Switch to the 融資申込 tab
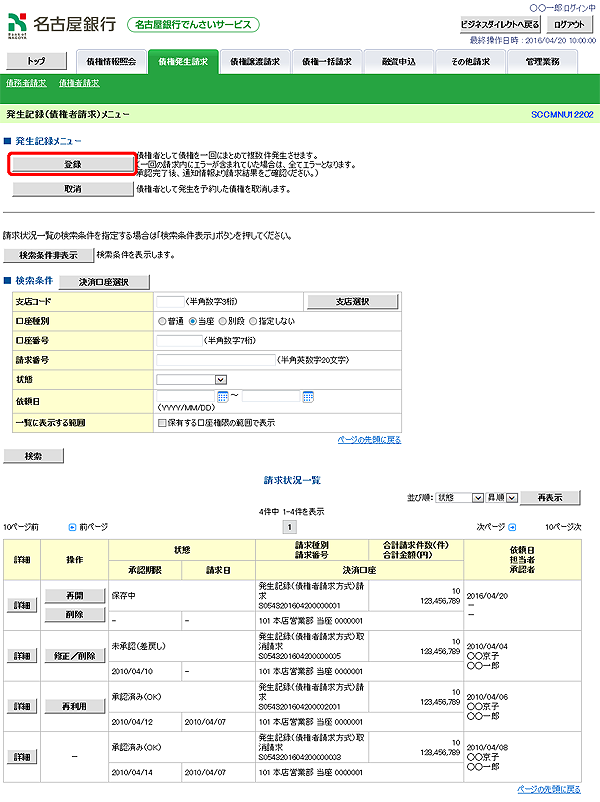600x802 pixels. [399, 62]
